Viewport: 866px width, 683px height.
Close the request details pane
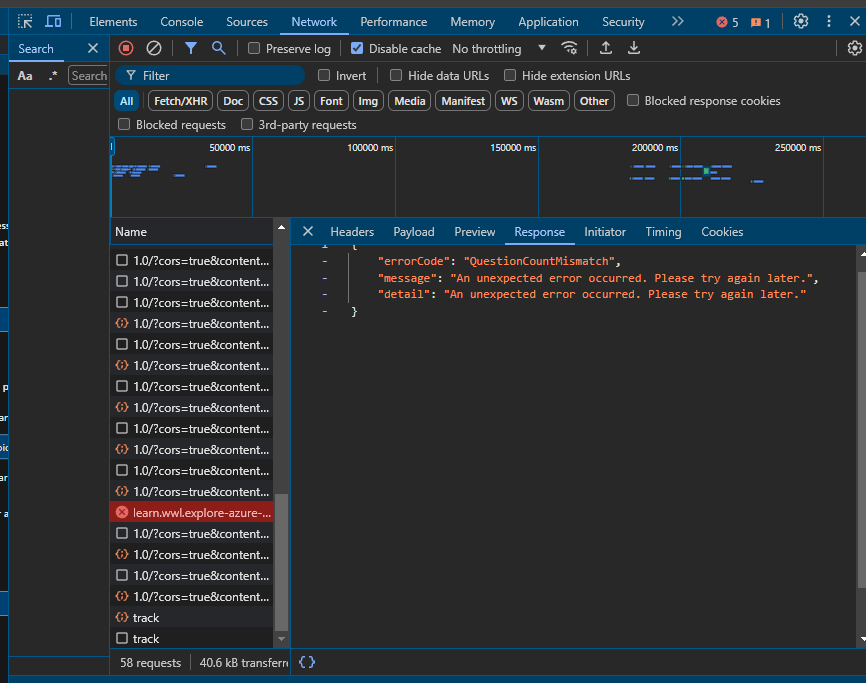[x=308, y=231]
